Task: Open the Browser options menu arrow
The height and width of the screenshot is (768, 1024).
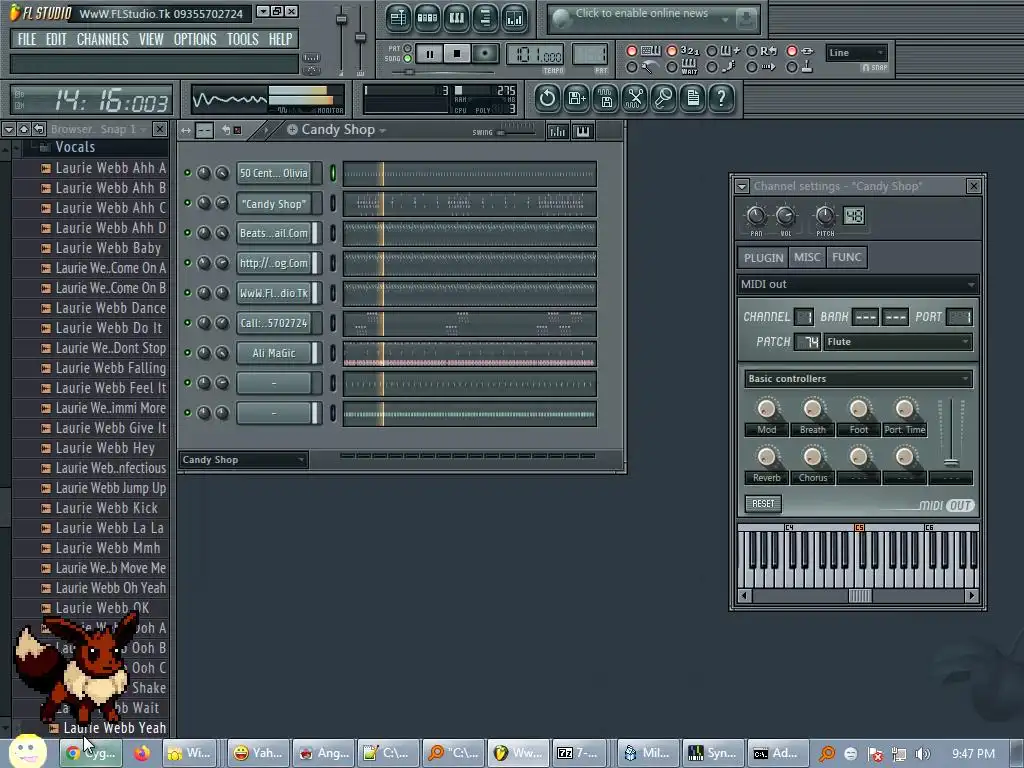Action: 8,129
